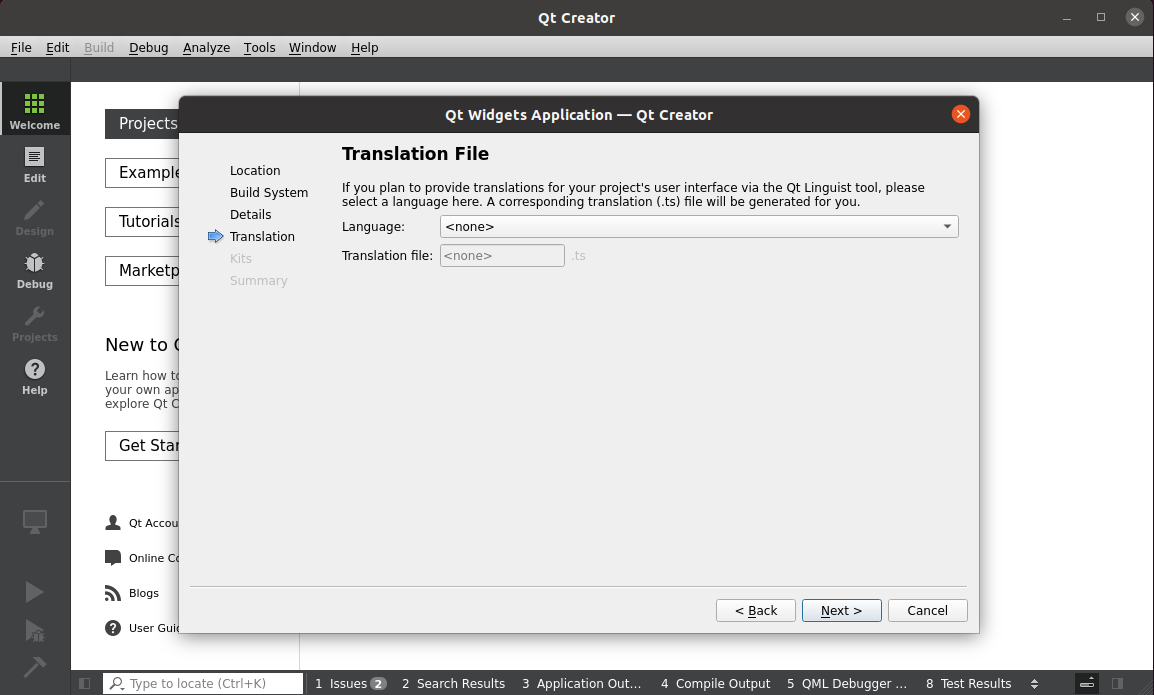Switch to Welcome mode in sidebar
The image size is (1154, 695).
click(x=35, y=109)
